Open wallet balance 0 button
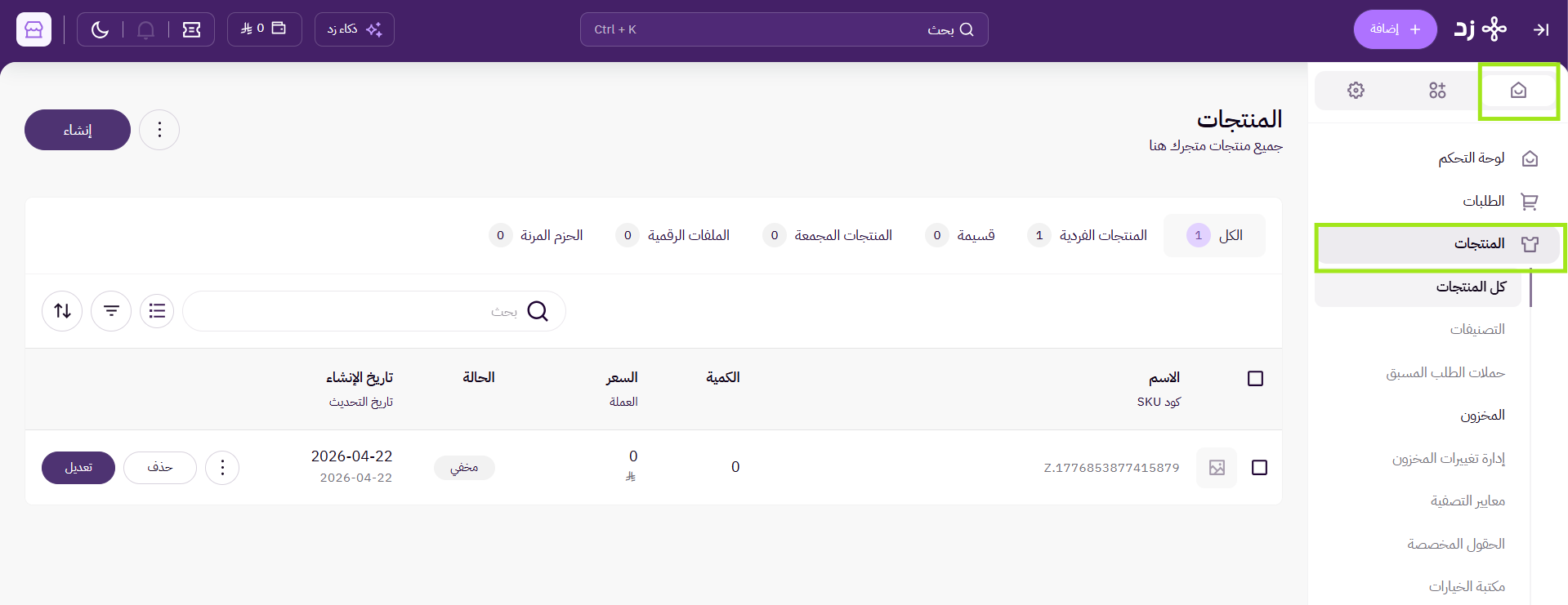1568x605 pixels. [264, 29]
